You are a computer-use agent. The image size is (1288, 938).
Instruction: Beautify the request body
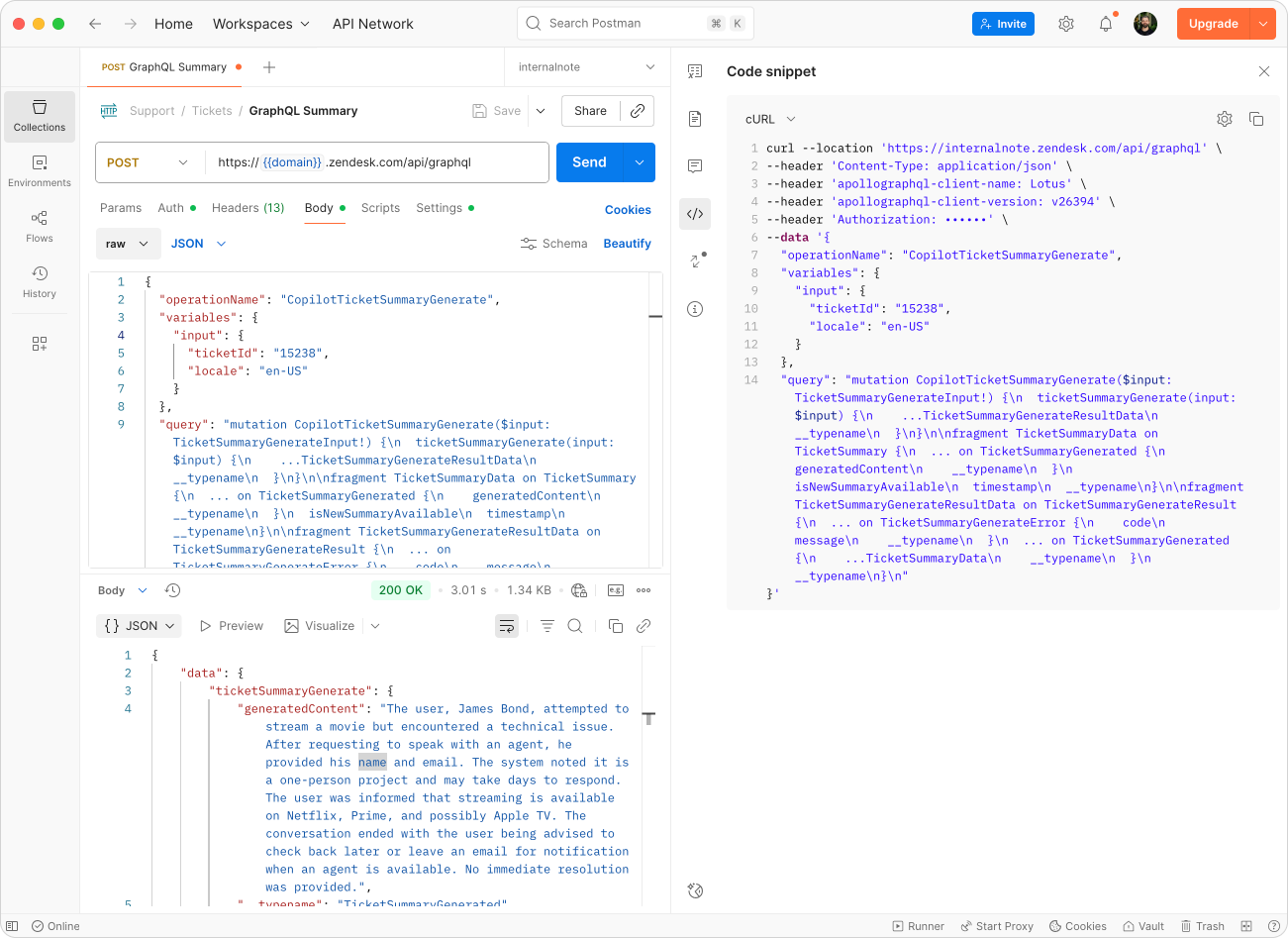click(627, 244)
